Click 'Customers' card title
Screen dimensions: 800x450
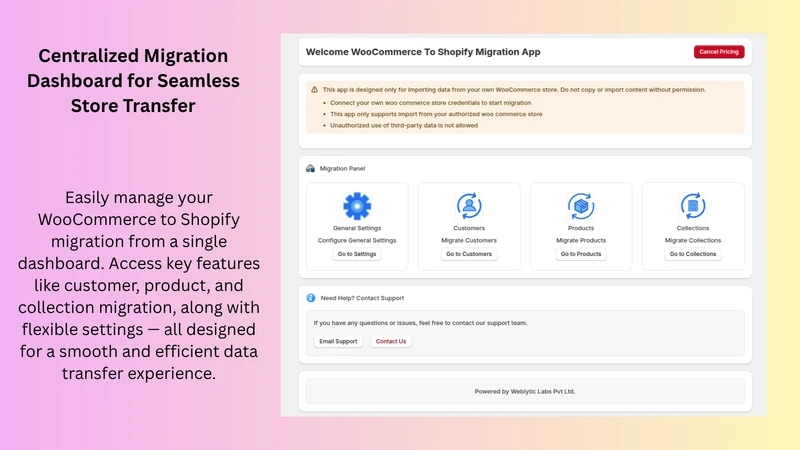pos(469,228)
